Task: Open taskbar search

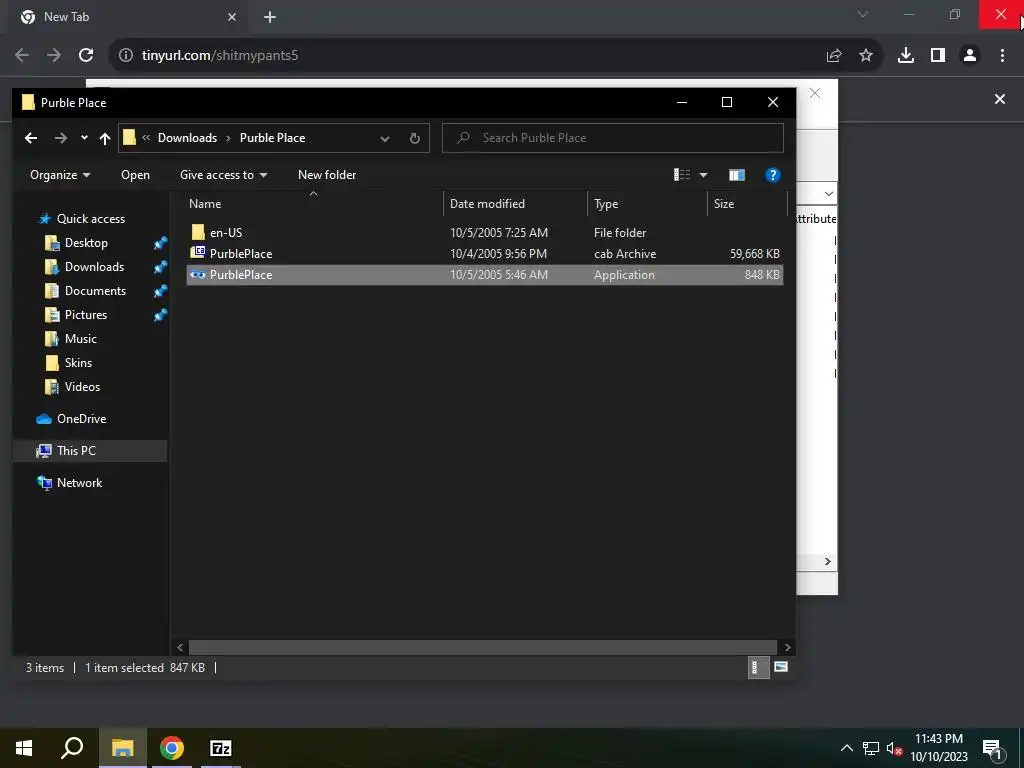Action: pos(72,748)
